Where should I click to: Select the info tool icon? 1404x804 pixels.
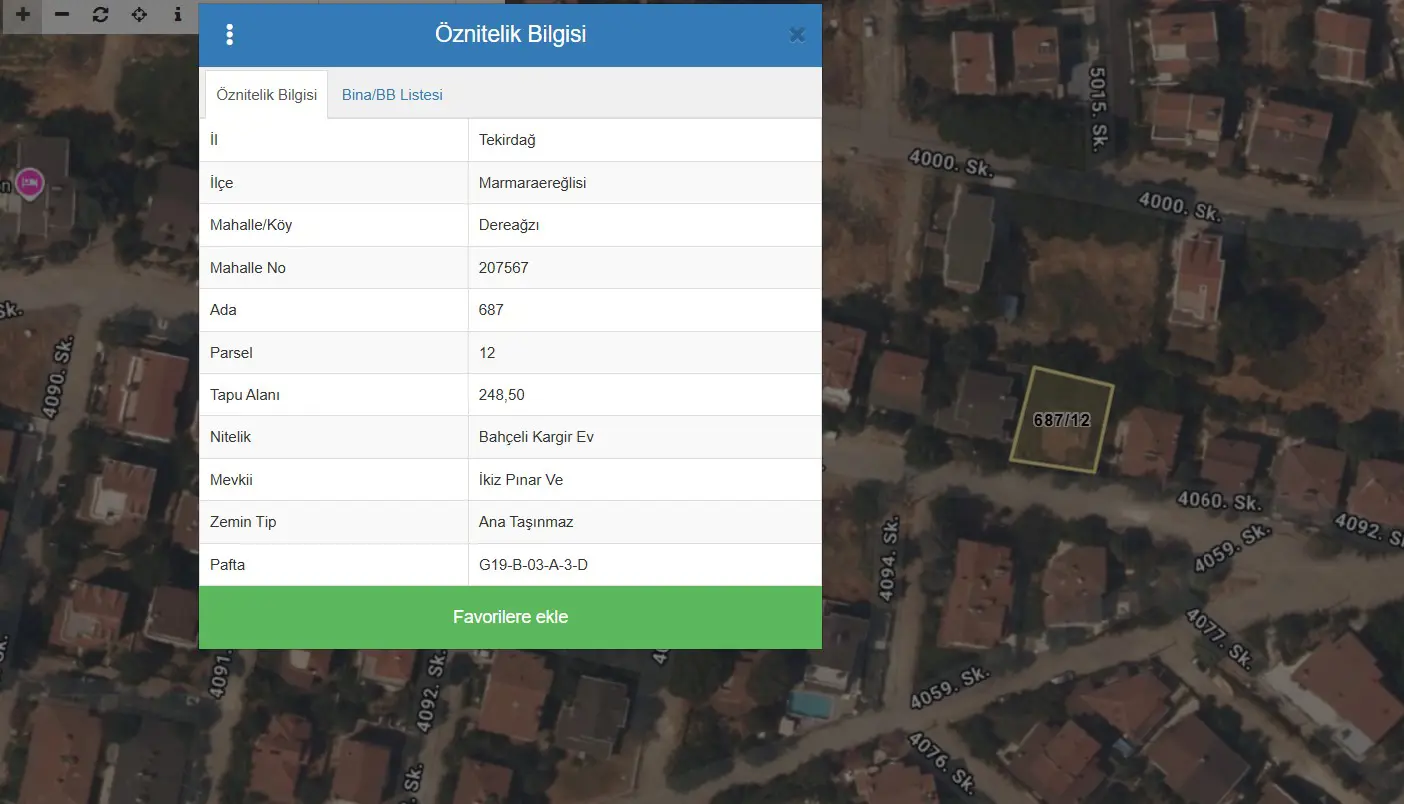pyautogui.click(x=178, y=15)
